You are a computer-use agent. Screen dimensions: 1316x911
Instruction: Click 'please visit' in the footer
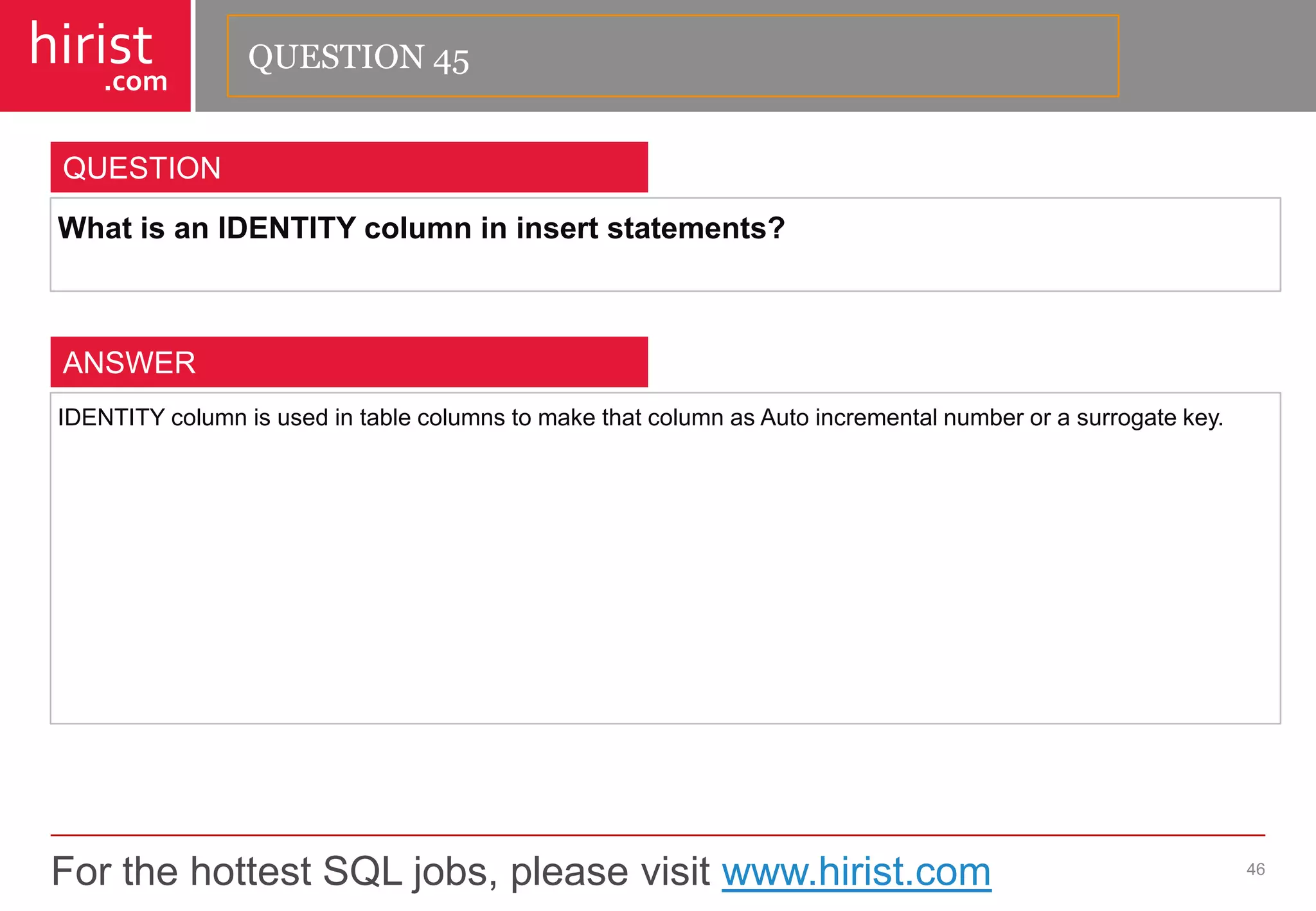click(x=609, y=872)
